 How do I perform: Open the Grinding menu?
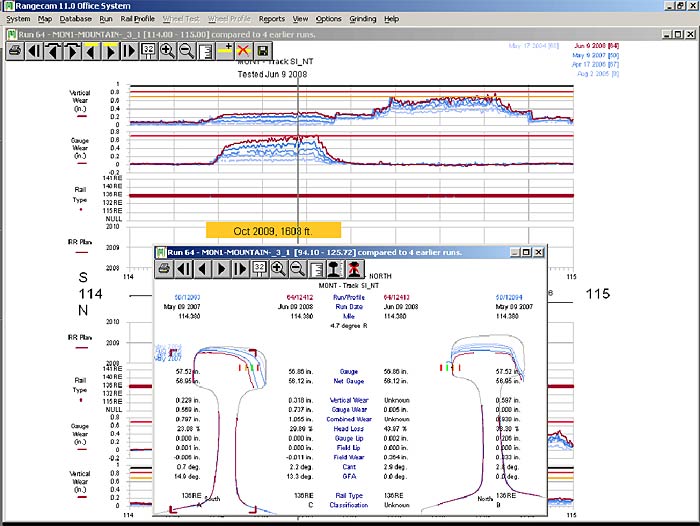(362, 19)
